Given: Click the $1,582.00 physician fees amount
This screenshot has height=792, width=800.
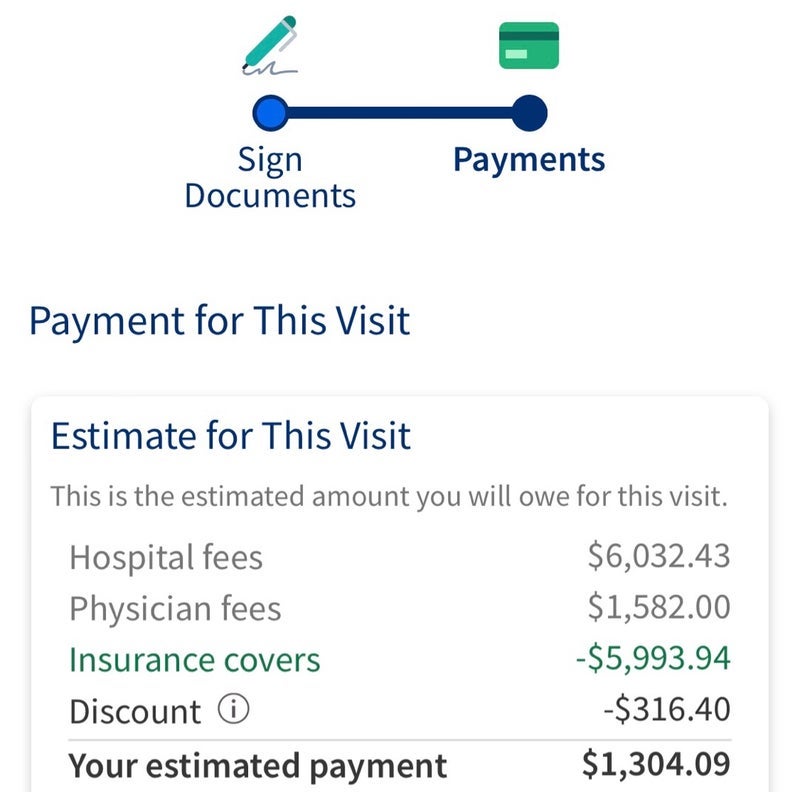Looking at the screenshot, I should point(659,608).
